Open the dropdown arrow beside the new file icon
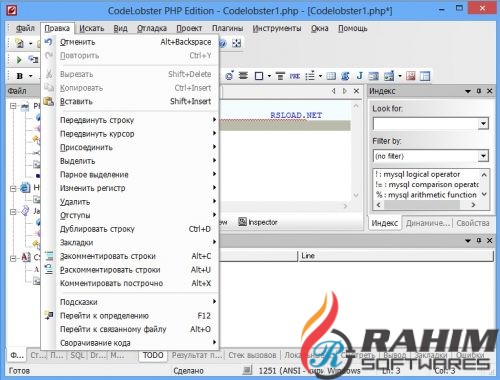Screen dimensions: 500x380 (x=30, y=43)
